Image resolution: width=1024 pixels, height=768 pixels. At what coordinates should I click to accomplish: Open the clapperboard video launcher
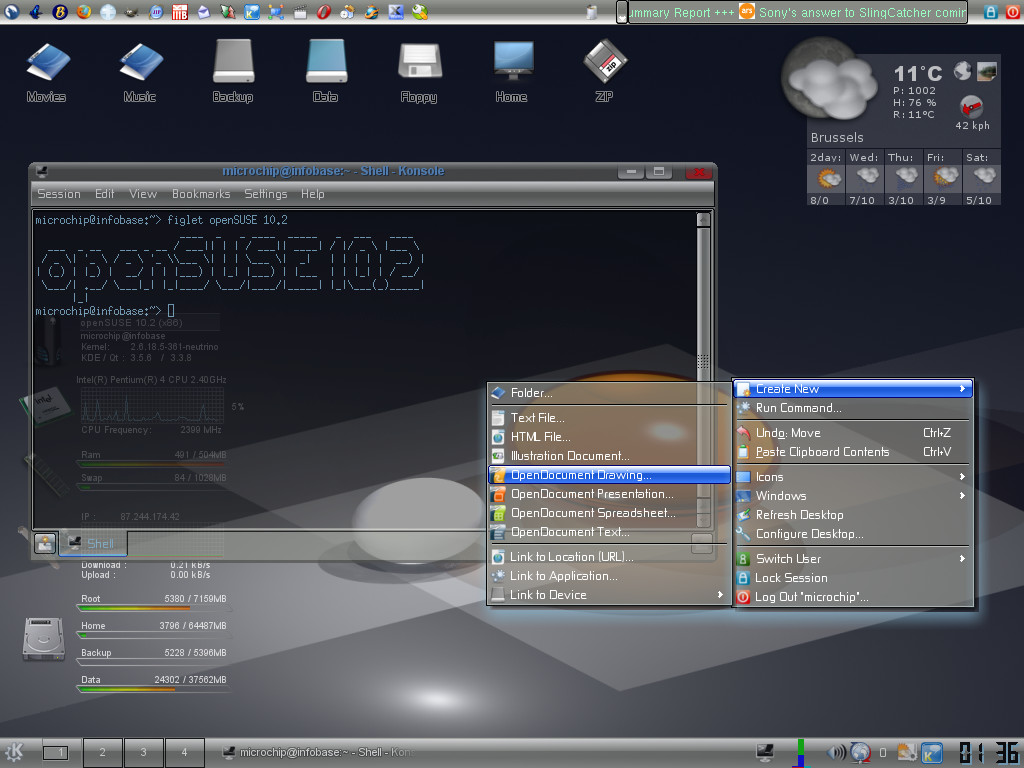[x=300, y=12]
